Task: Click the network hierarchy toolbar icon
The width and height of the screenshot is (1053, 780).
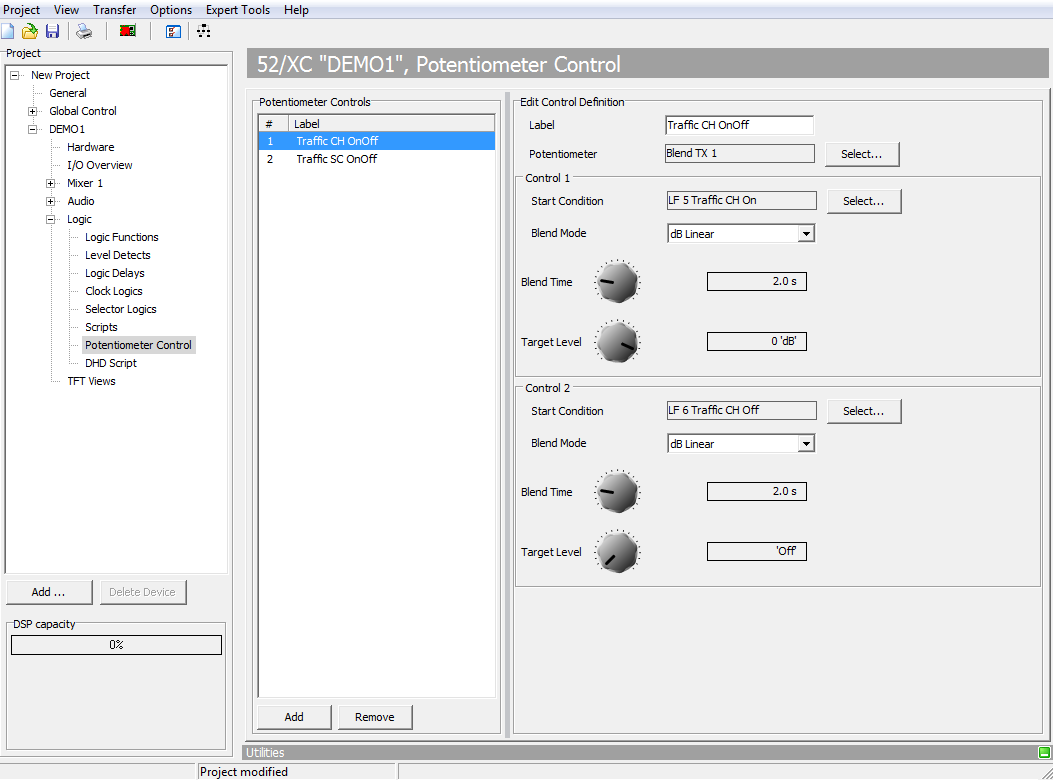Action: pyautogui.click(x=203, y=31)
